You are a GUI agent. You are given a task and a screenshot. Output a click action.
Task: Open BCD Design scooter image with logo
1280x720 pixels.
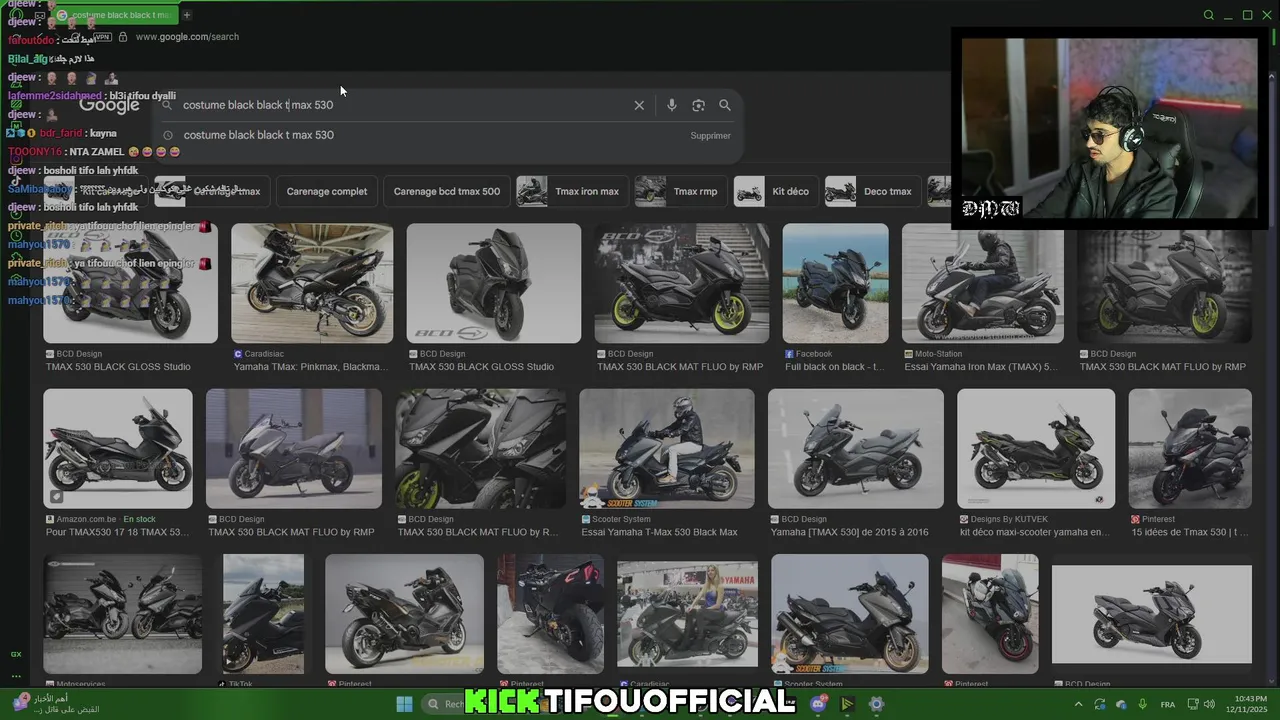tap(494, 283)
